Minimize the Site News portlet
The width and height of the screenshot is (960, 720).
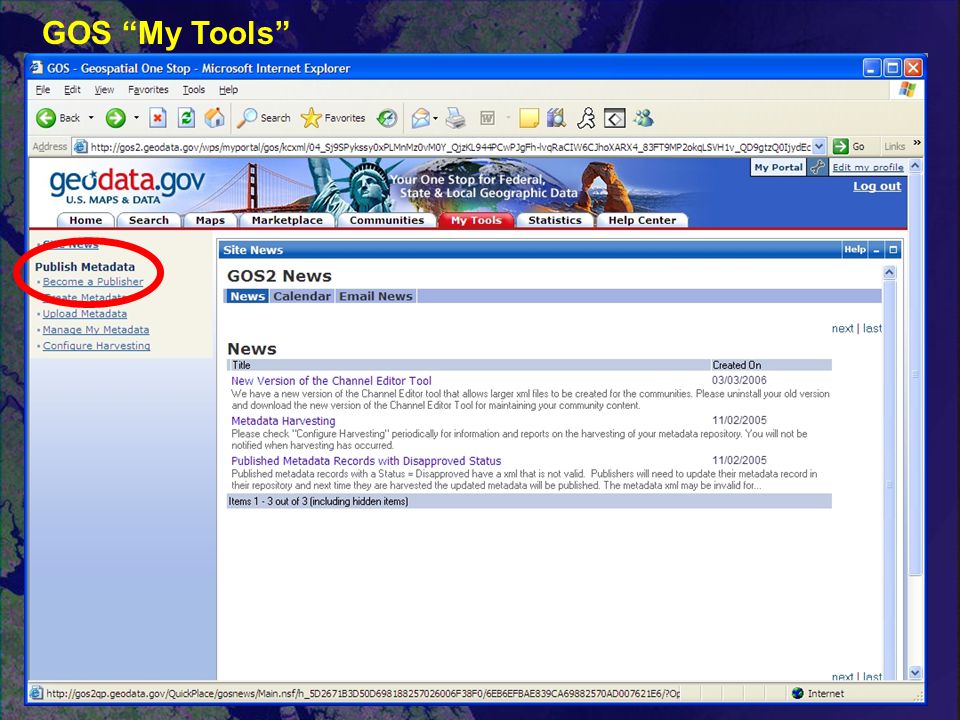[877, 250]
